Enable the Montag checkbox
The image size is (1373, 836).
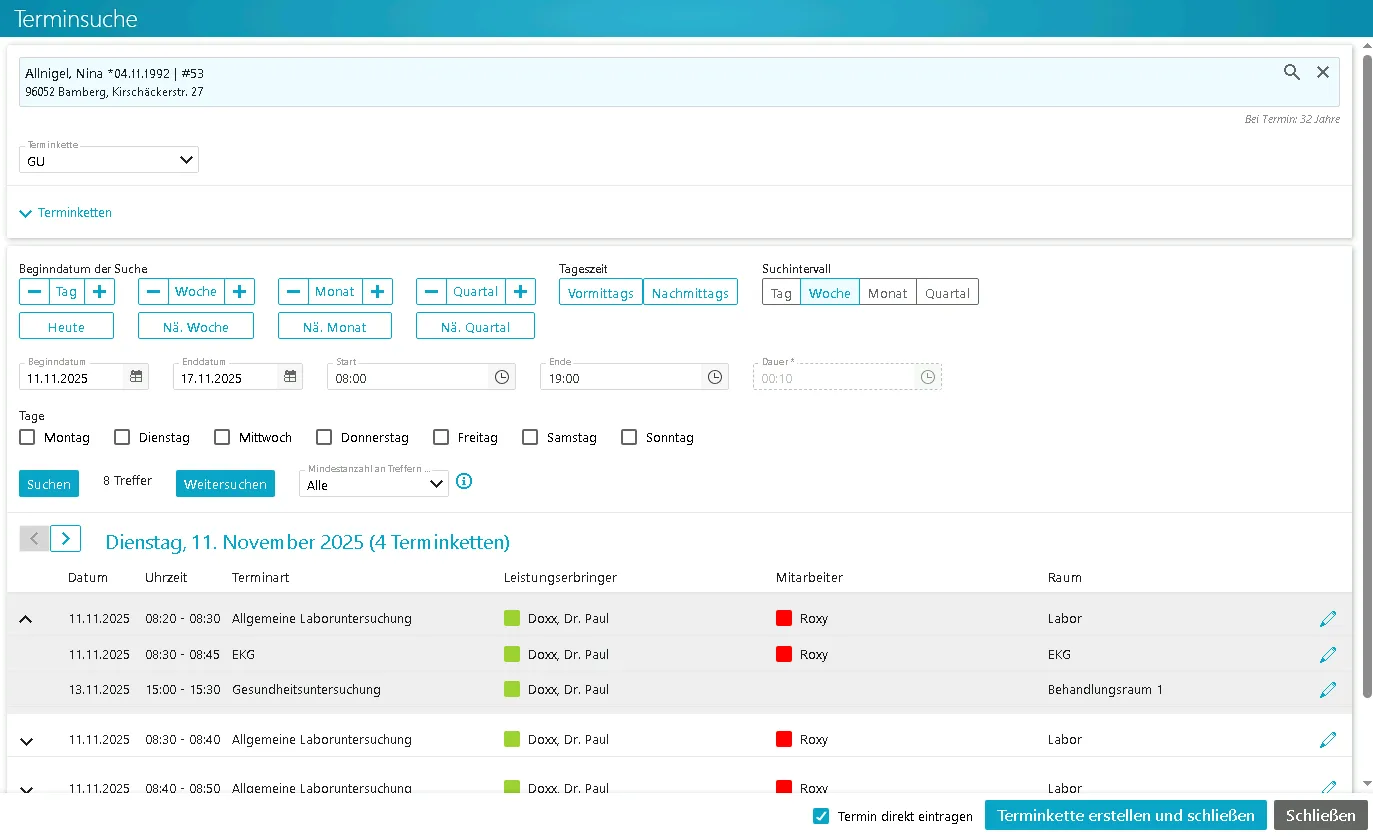(x=28, y=437)
